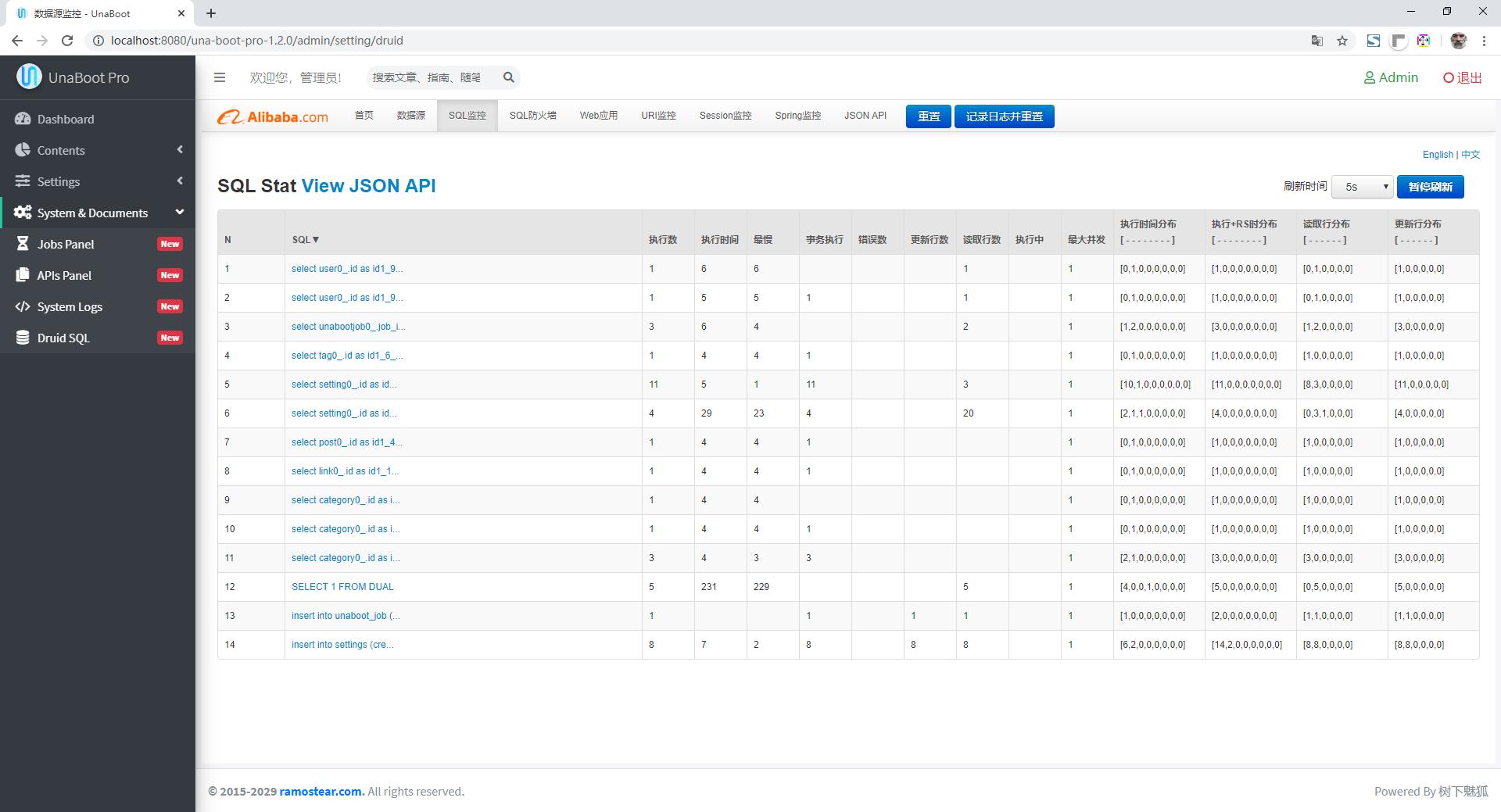This screenshot has width=1501, height=812.
Task: Open the refresh interval 5s dropdown
Action: coord(1362,187)
